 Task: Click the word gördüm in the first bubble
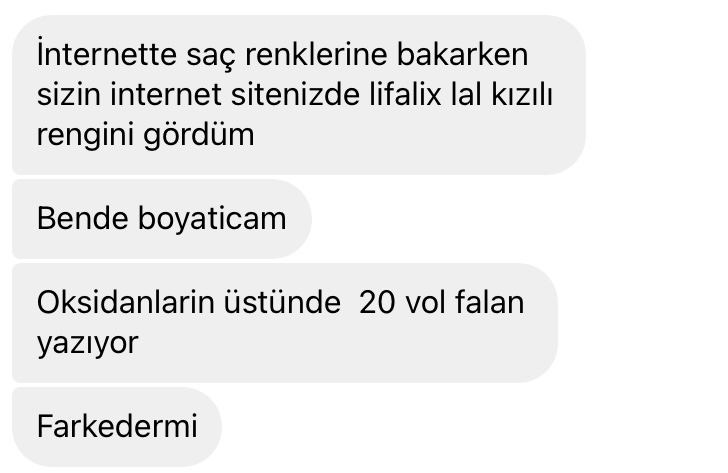(x=199, y=136)
